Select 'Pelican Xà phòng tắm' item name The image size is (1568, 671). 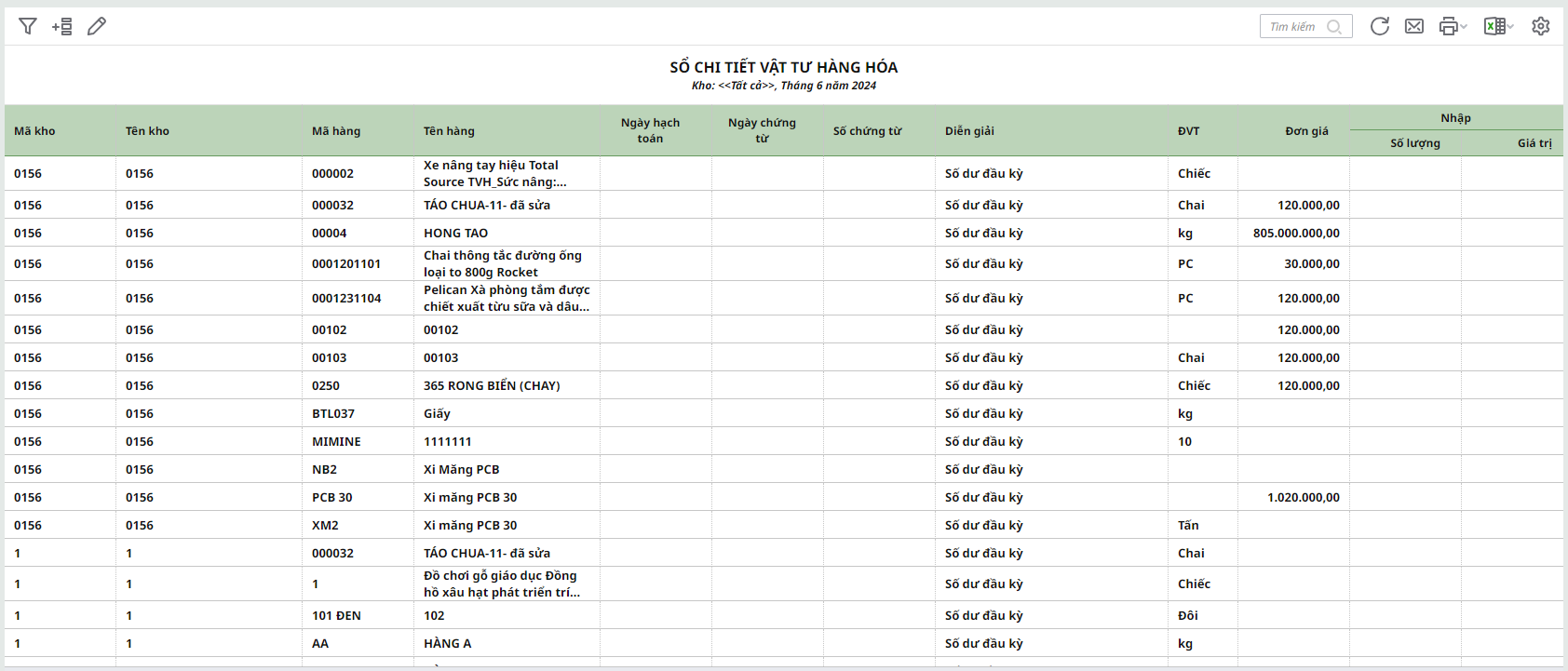[x=507, y=299]
